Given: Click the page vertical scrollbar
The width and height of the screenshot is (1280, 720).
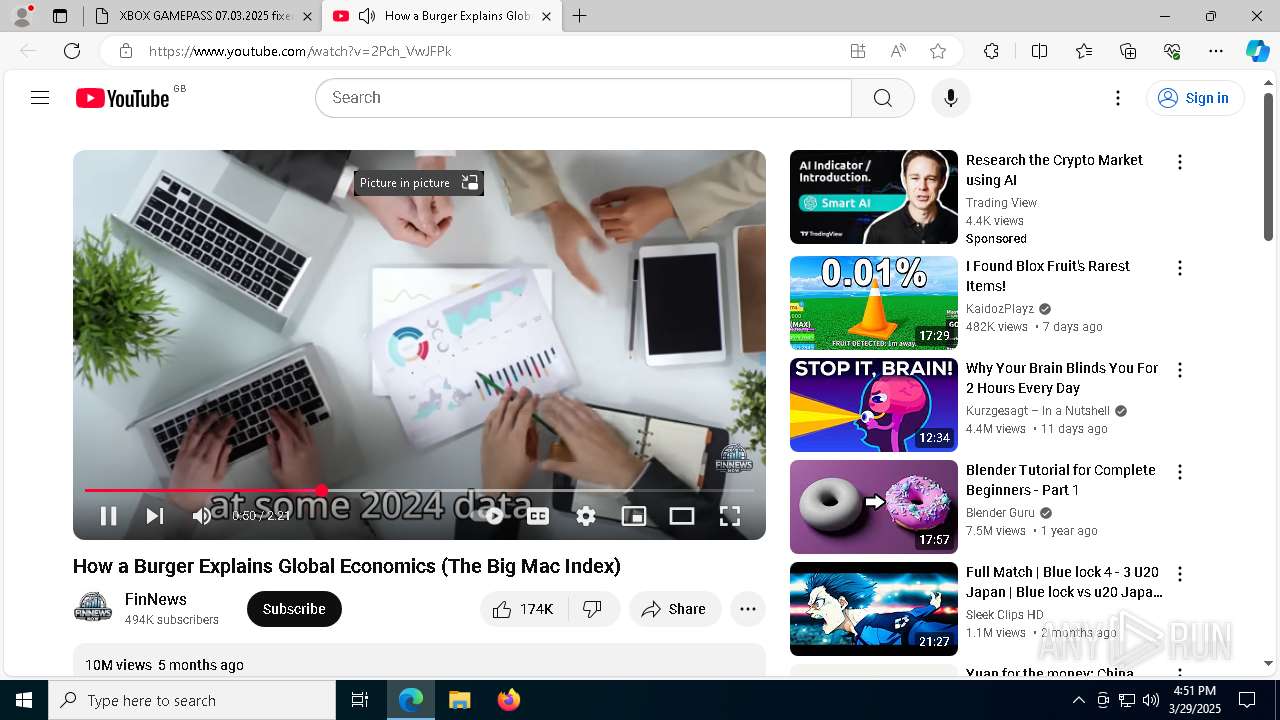Looking at the screenshot, I should click(1268, 168).
